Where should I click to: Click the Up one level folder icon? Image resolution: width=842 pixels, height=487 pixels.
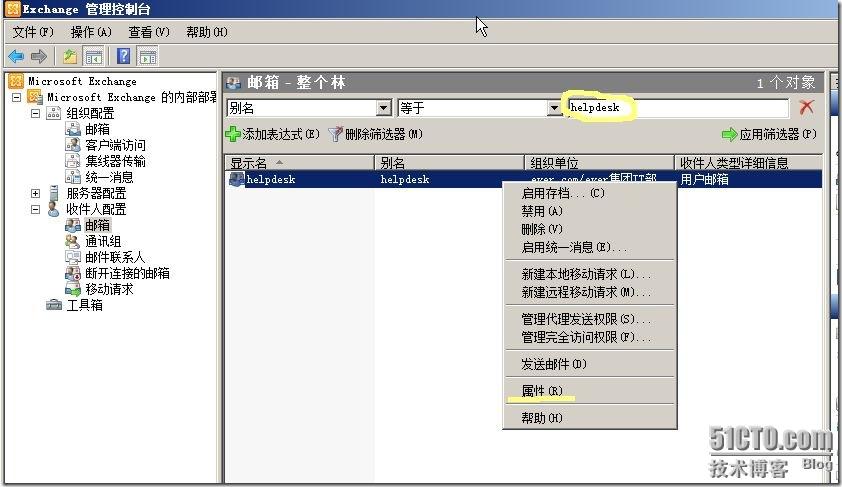[70, 56]
